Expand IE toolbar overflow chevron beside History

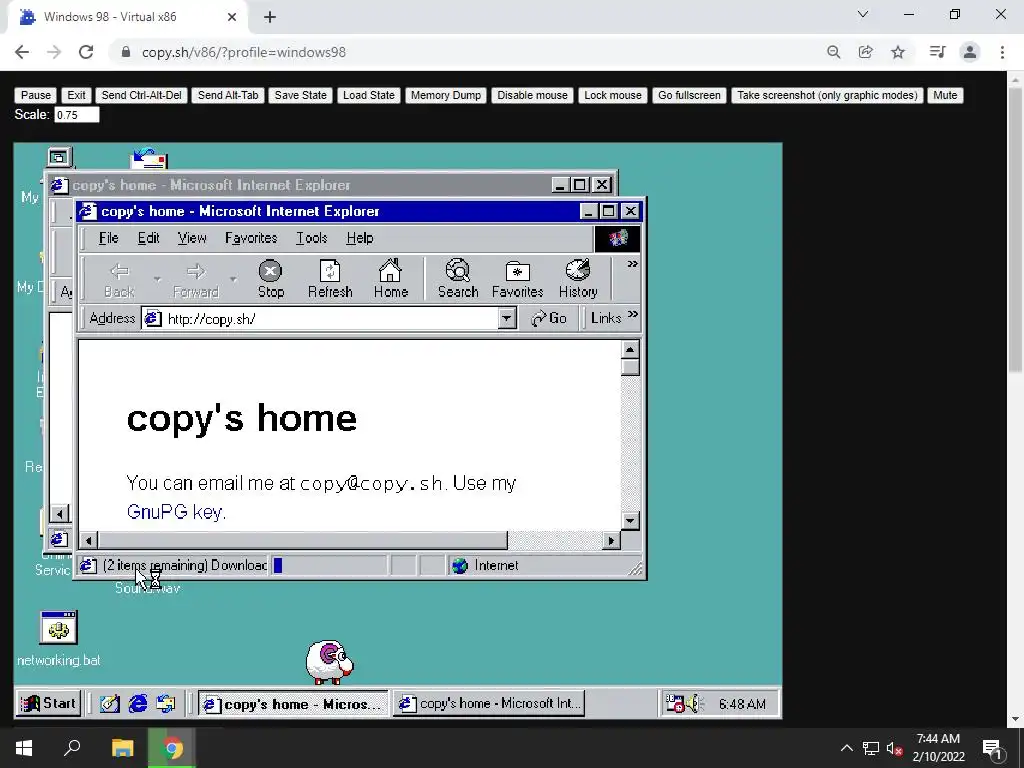(x=632, y=264)
